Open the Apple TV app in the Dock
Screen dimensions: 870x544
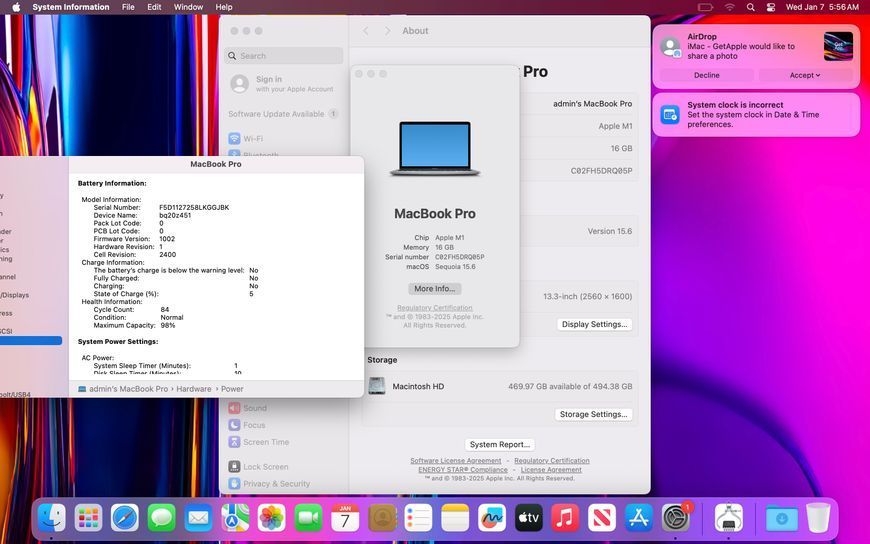coord(528,518)
